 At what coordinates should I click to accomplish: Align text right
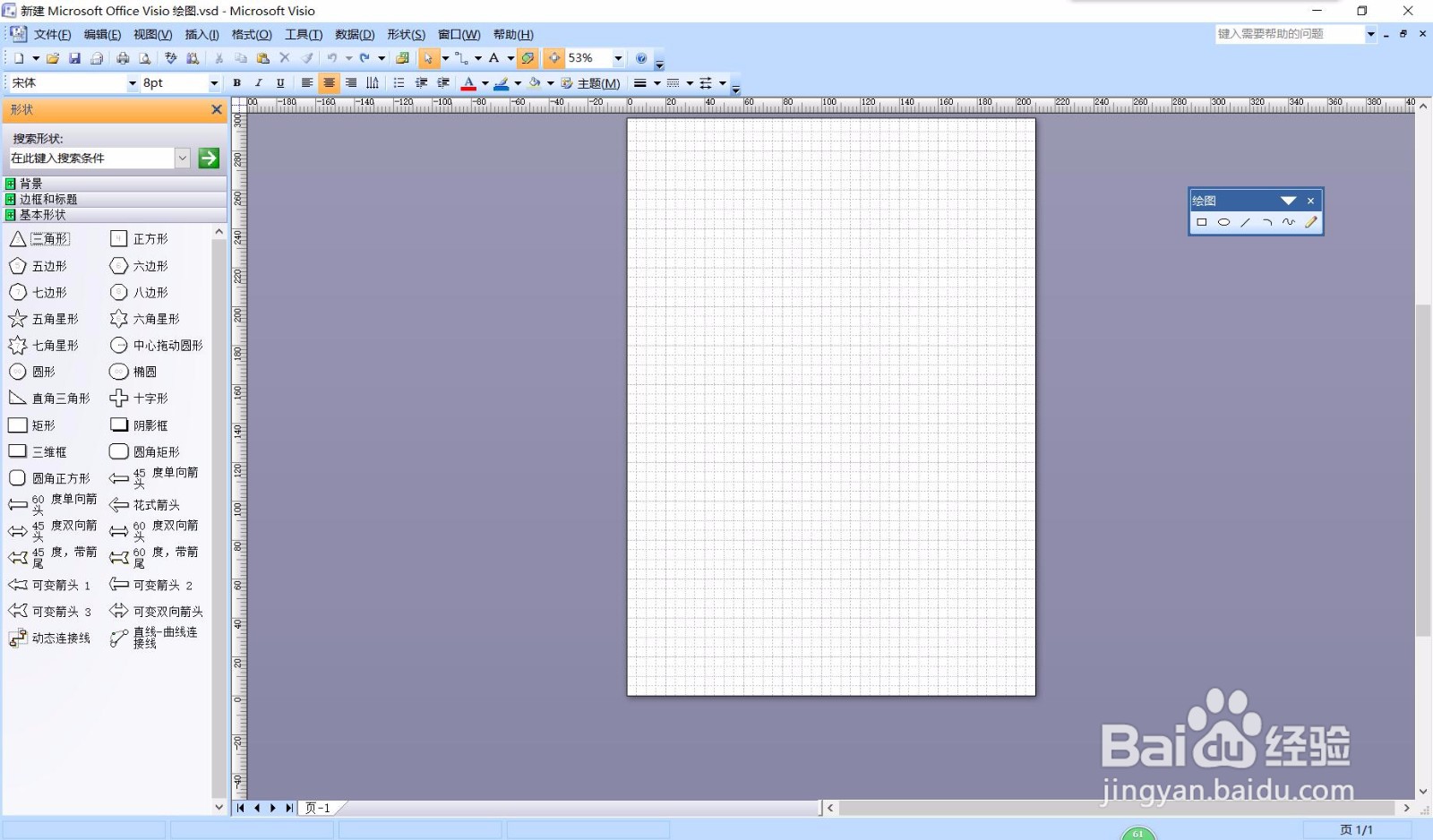pos(351,83)
